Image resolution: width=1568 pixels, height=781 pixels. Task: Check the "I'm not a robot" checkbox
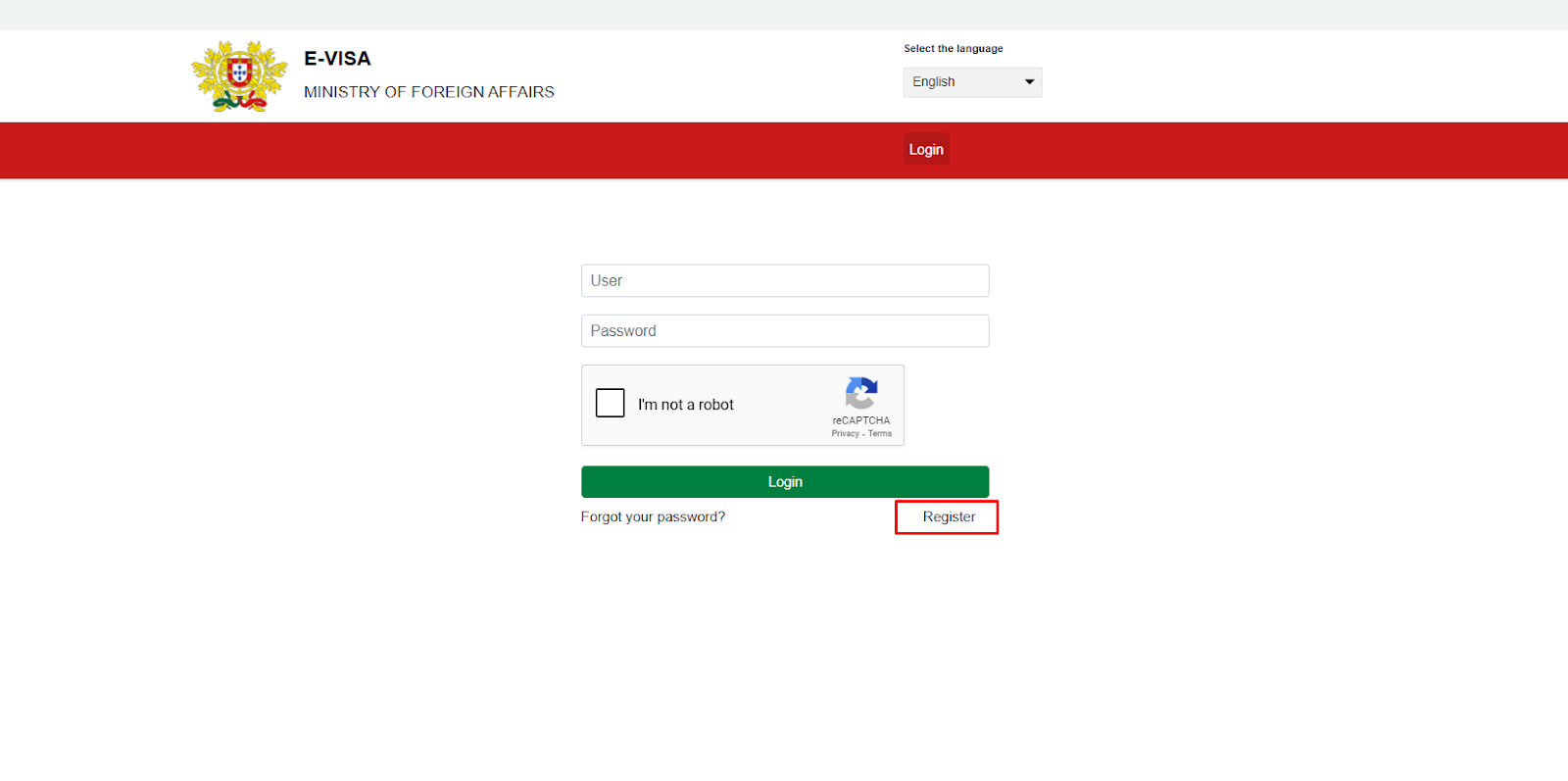coord(610,403)
